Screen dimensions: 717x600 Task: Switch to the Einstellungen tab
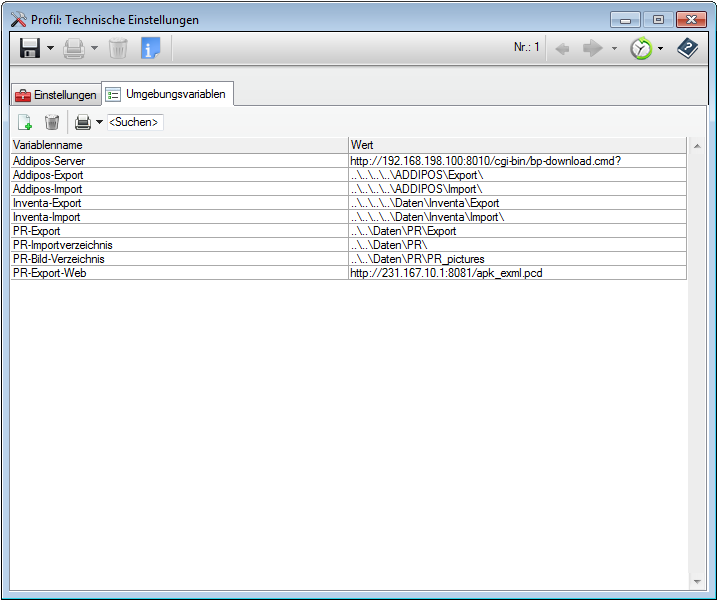point(56,95)
